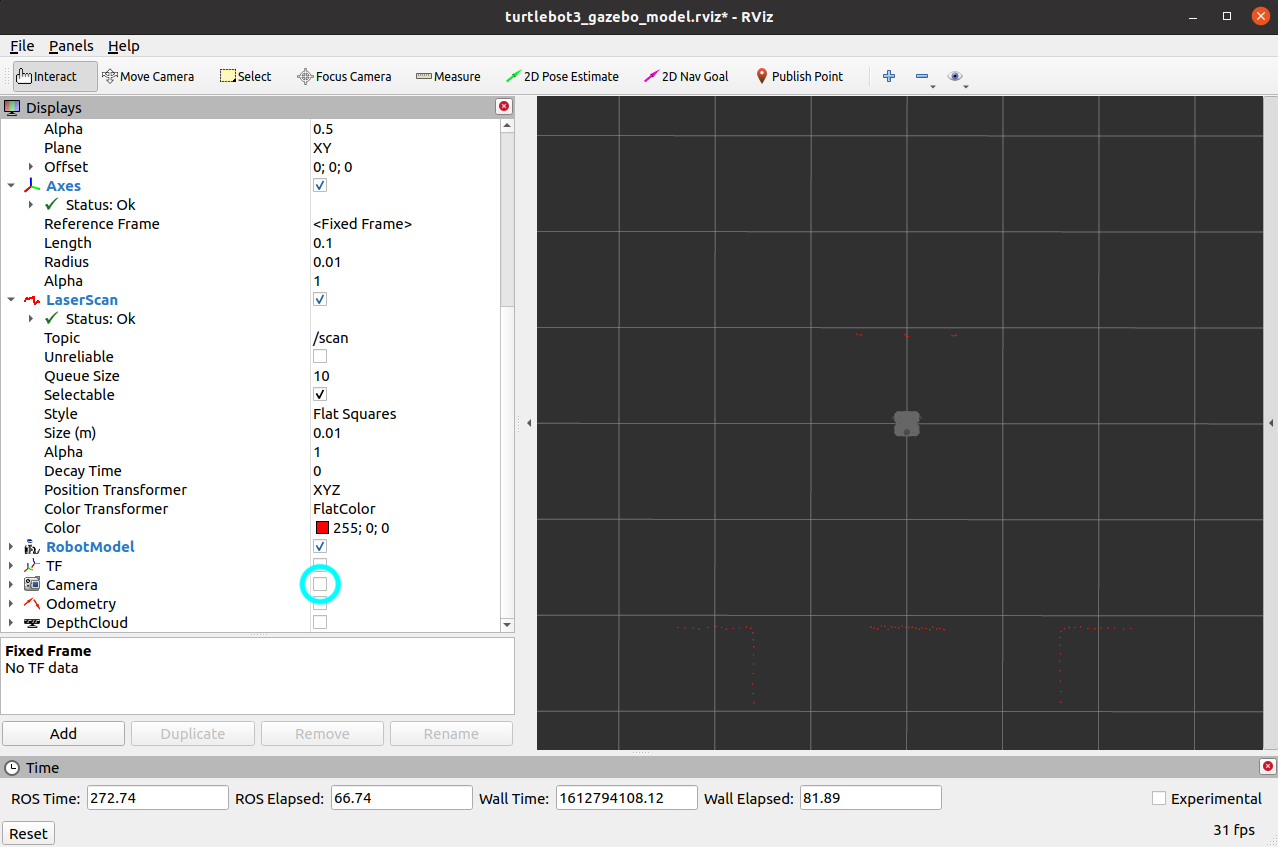Click the blue plus add-tool icon
This screenshot has width=1278, height=847.
(888, 76)
